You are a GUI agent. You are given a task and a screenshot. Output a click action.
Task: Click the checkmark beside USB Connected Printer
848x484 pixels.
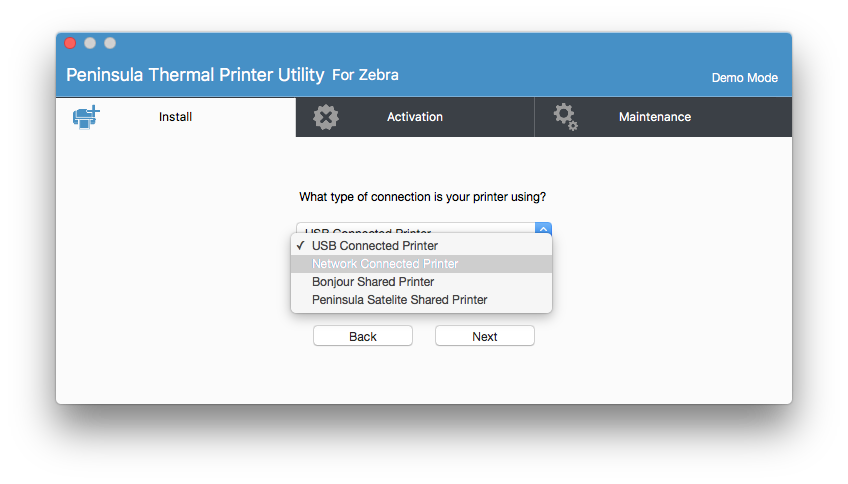(300, 246)
